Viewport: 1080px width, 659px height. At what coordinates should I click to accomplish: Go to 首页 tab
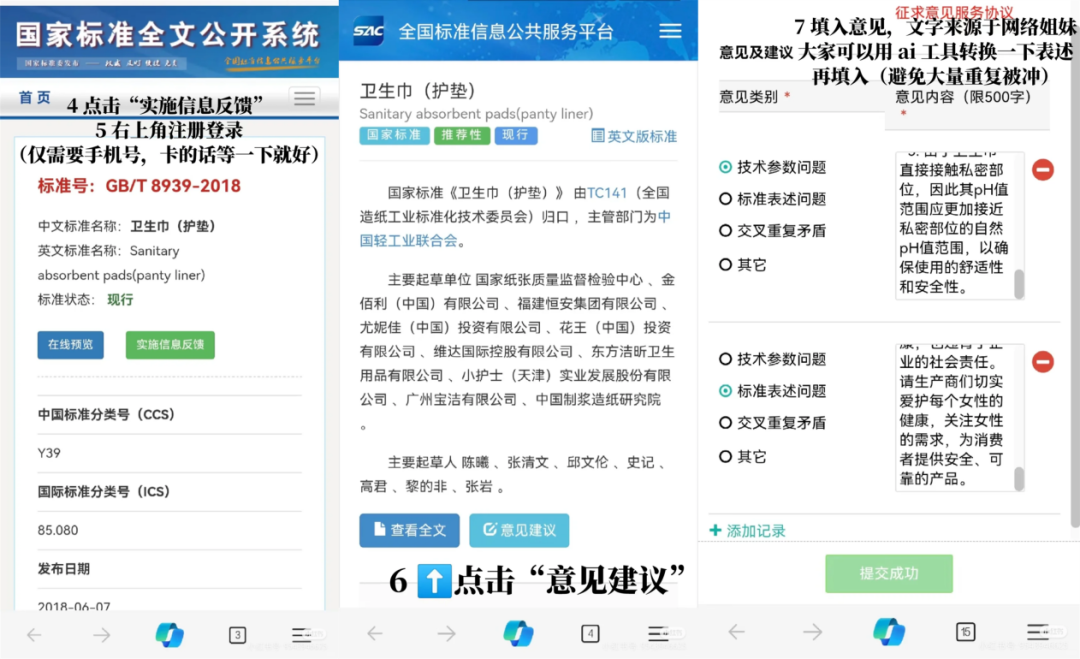tap(35, 97)
